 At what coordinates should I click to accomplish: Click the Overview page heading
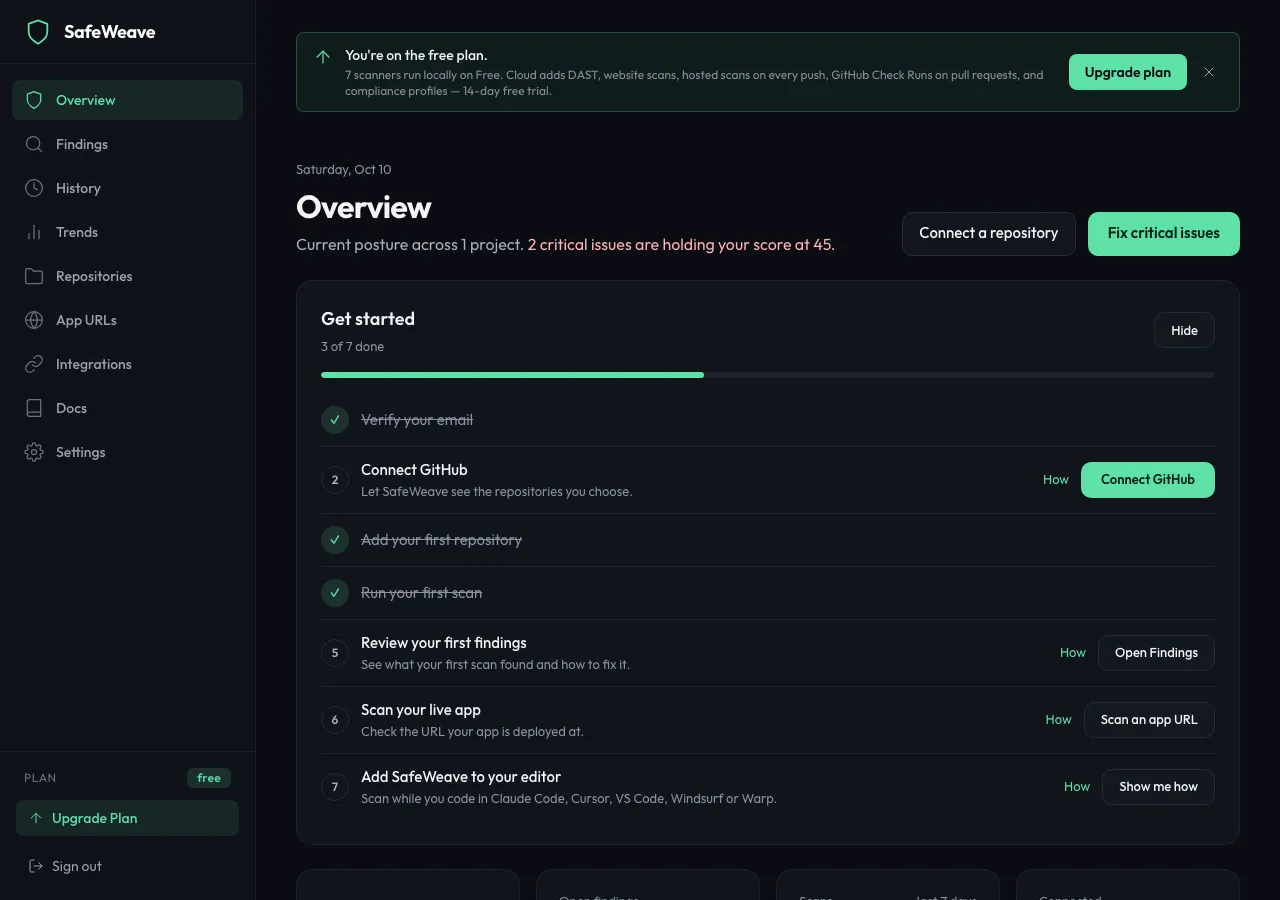(x=364, y=207)
